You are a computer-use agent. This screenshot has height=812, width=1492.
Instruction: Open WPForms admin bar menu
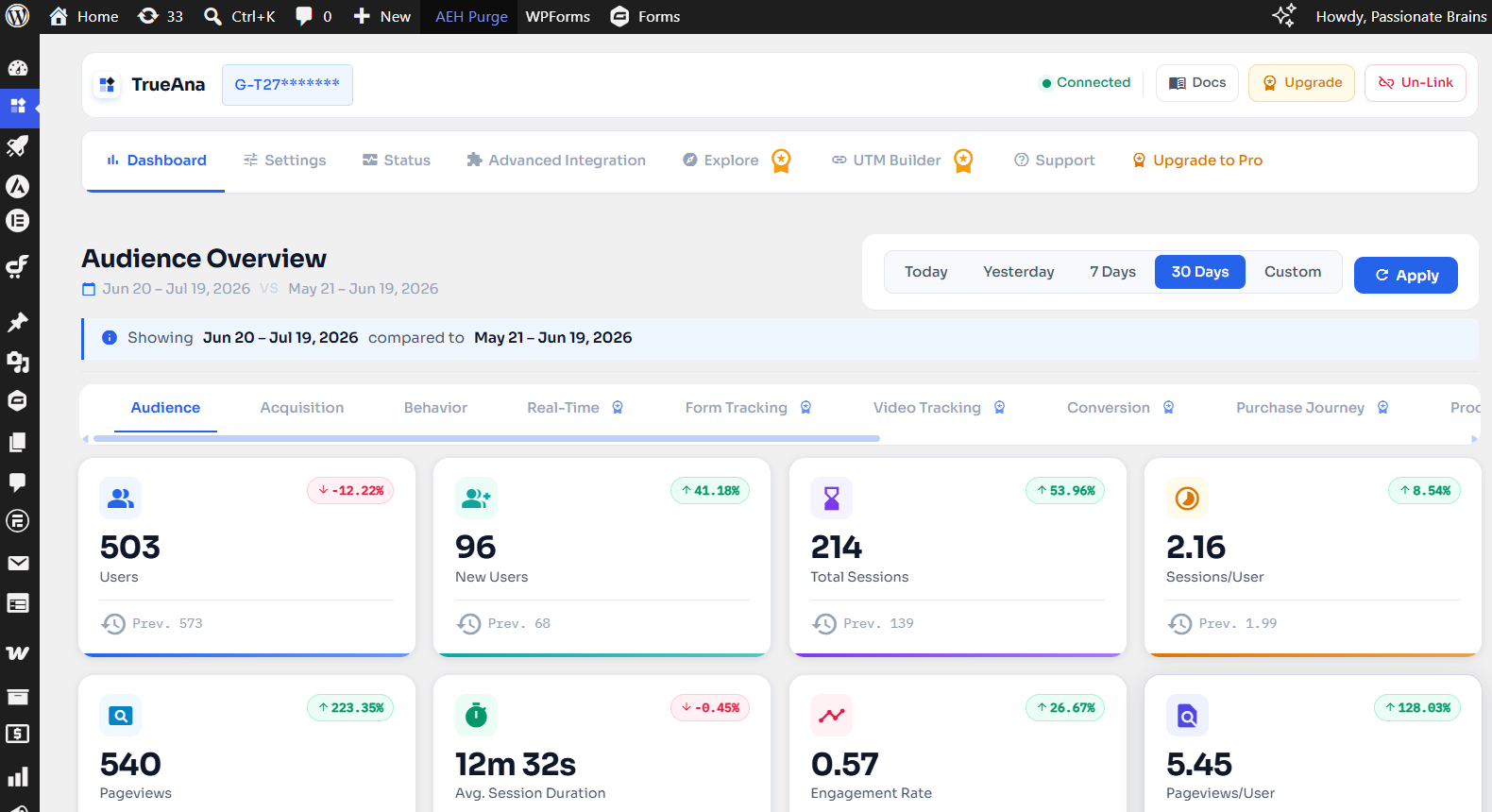click(x=557, y=16)
